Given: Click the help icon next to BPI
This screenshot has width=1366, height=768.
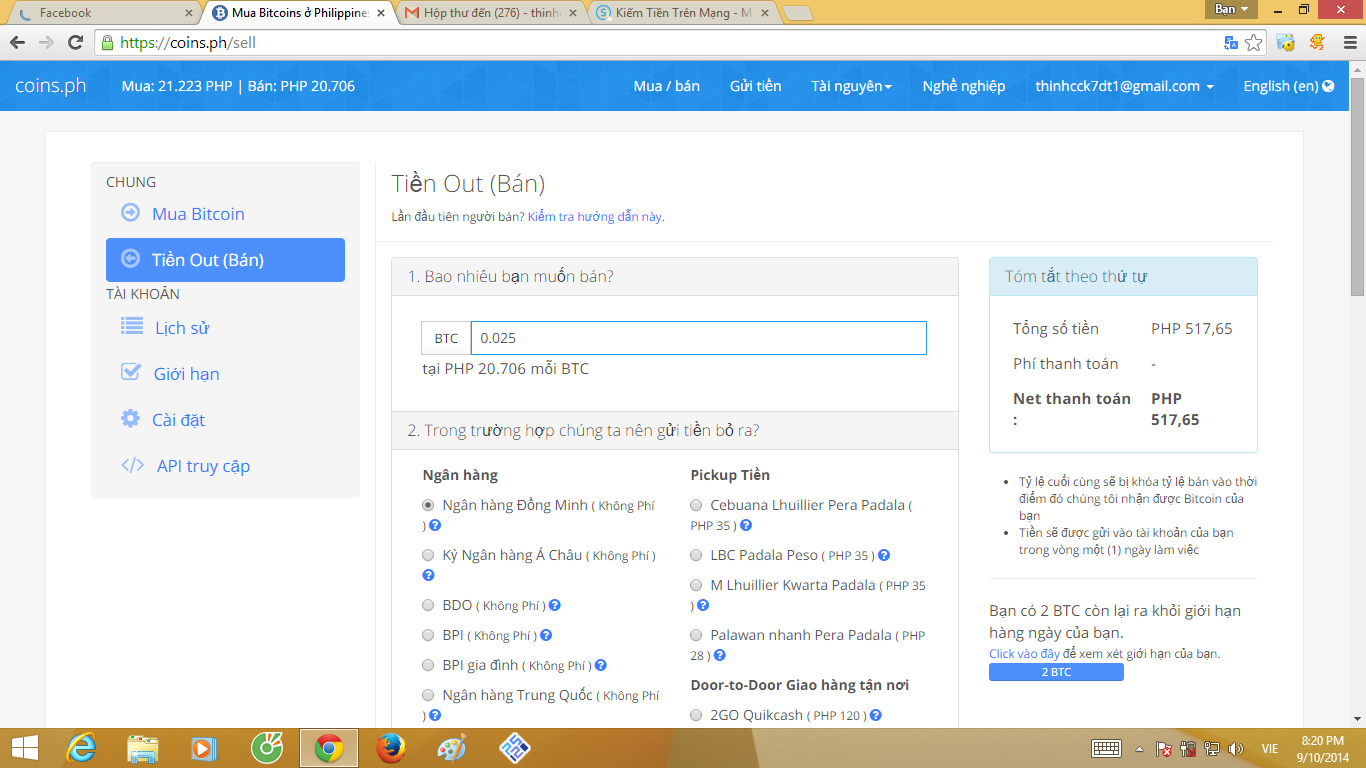Looking at the screenshot, I should [546, 635].
